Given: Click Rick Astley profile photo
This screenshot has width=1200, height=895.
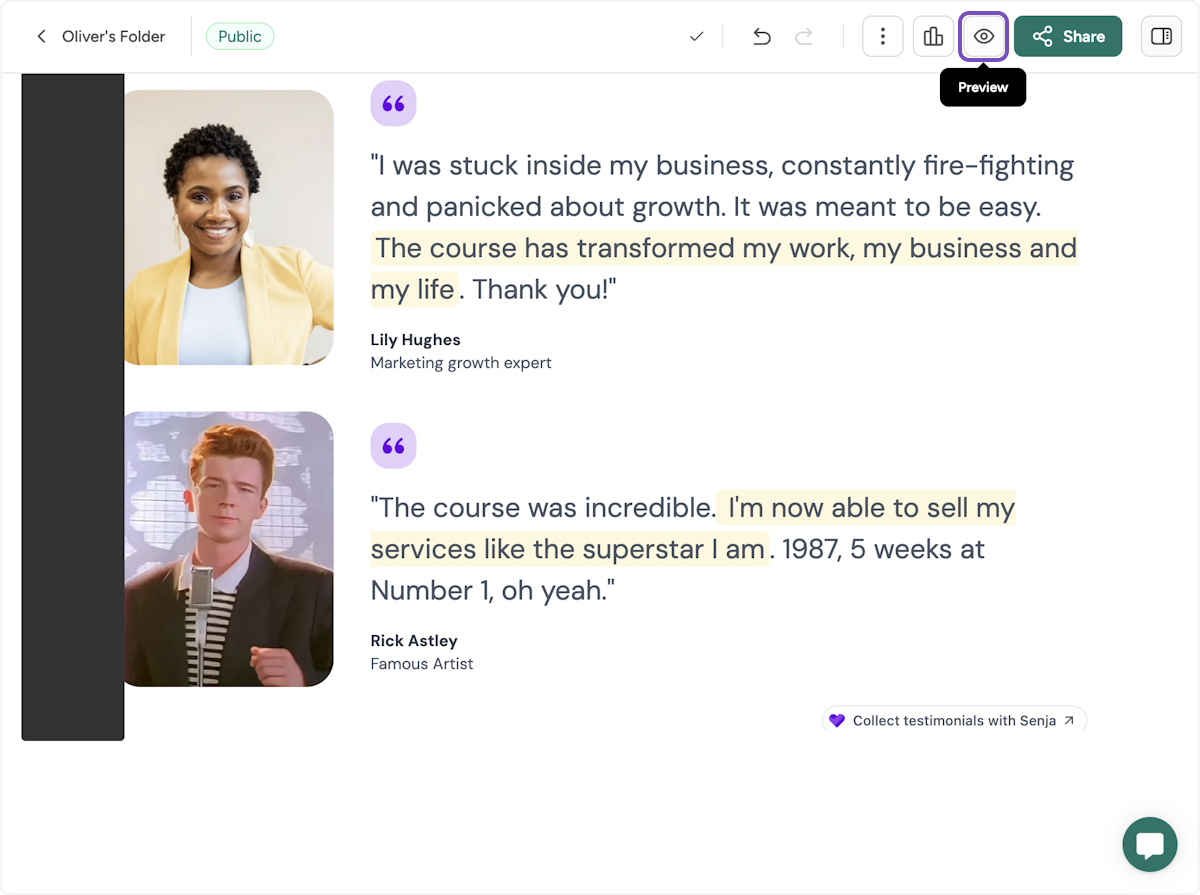Looking at the screenshot, I should (x=228, y=549).
